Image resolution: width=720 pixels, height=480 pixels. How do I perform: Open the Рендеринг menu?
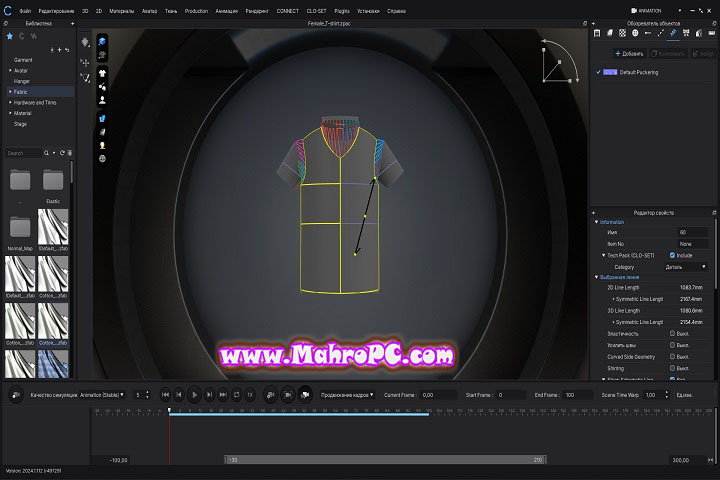click(257, 11)
